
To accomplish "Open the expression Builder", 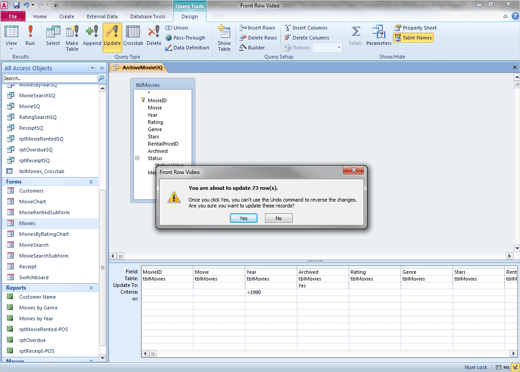I will [x=252, y=48].
